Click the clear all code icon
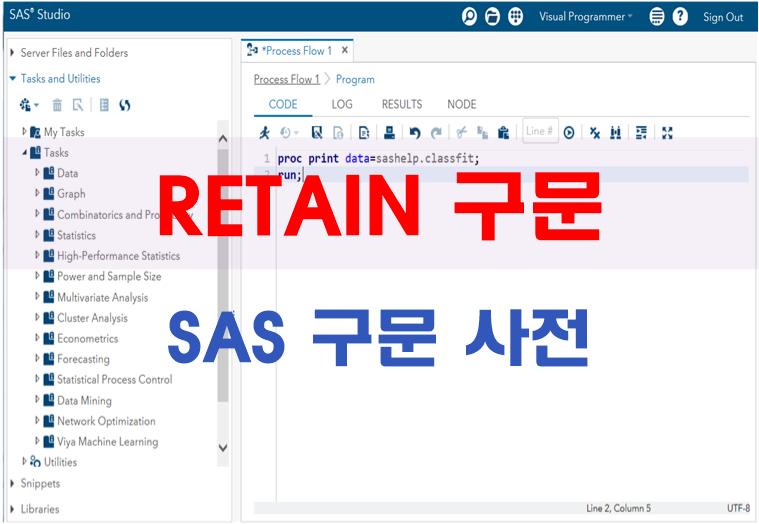The image size is (759, 524). [x=595, y=133]
